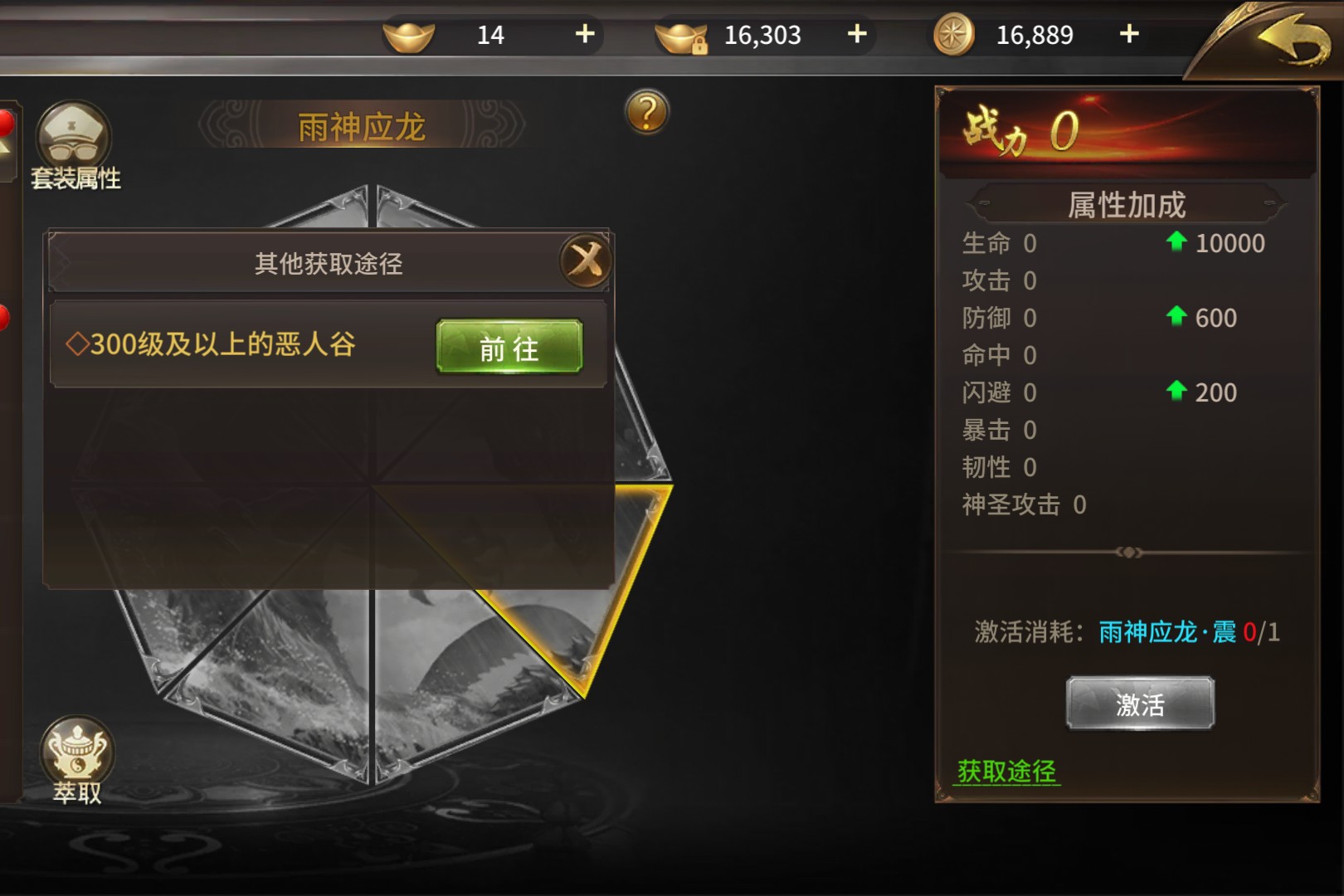Viewport: 1344px width, 896px height.
Task: Open the question mark help icon
Action: 646,112
